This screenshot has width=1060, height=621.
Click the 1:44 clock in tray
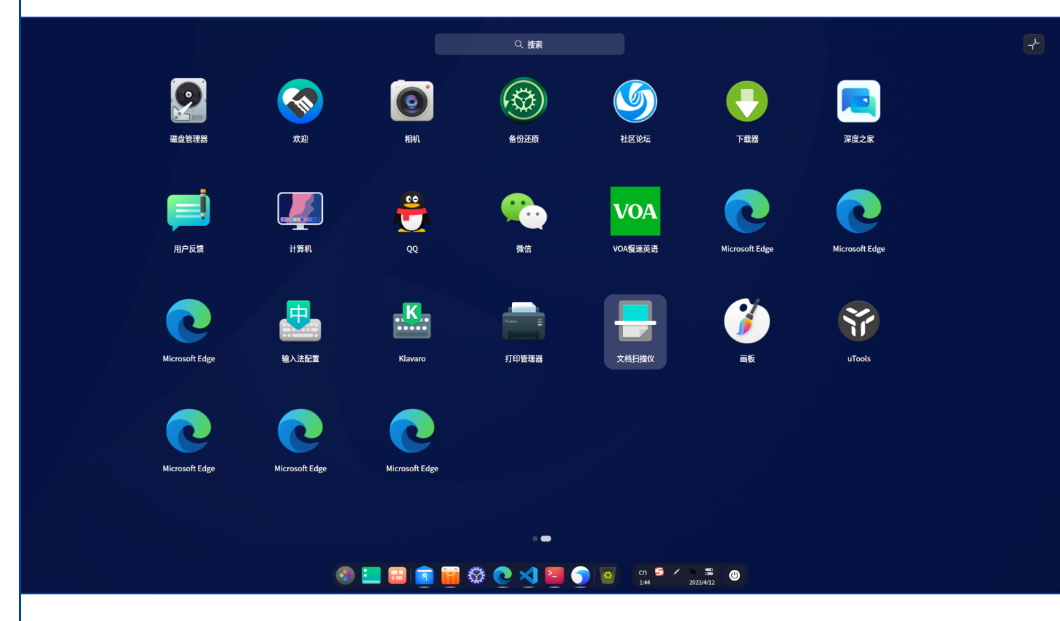[x=644, y=582]
